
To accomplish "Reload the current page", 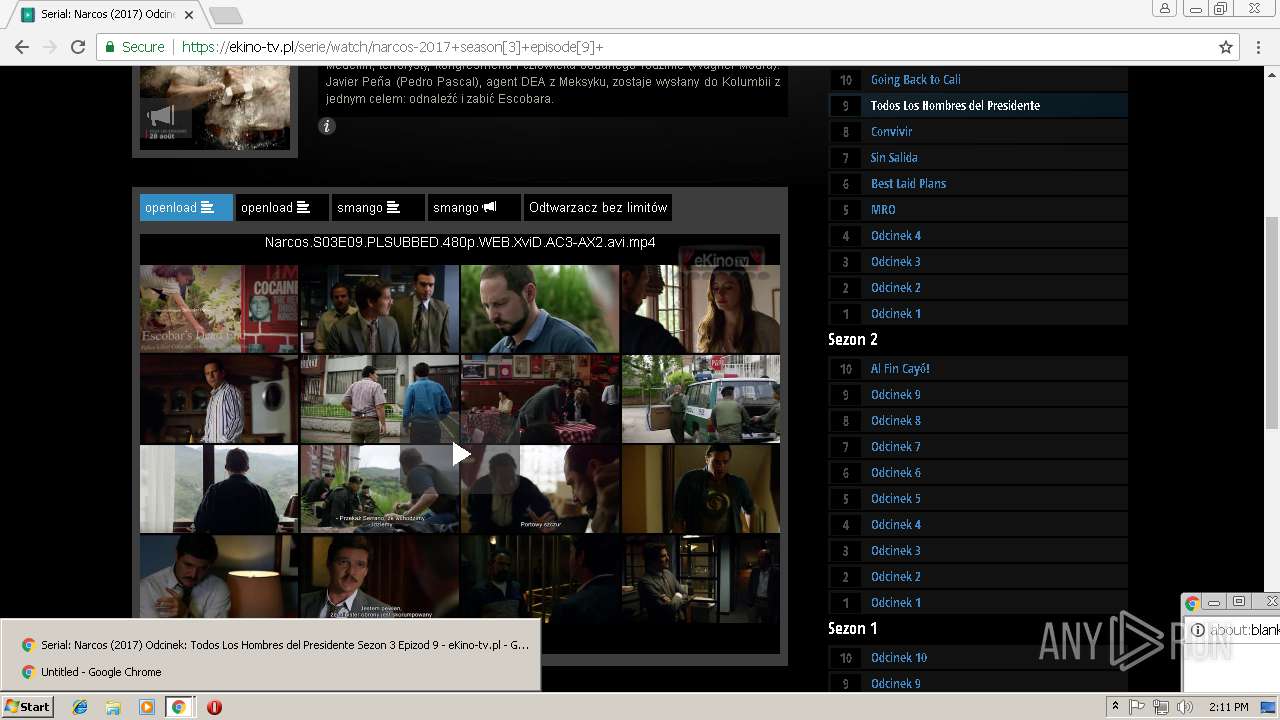I will pyautogui.click(x=78, y=47).
